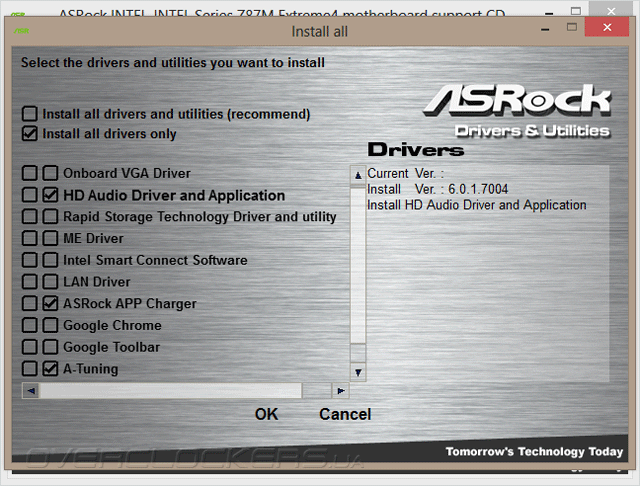The image size is (640, 486).
Task: Minimize the Install all window
Action: (x=545, y=29)
